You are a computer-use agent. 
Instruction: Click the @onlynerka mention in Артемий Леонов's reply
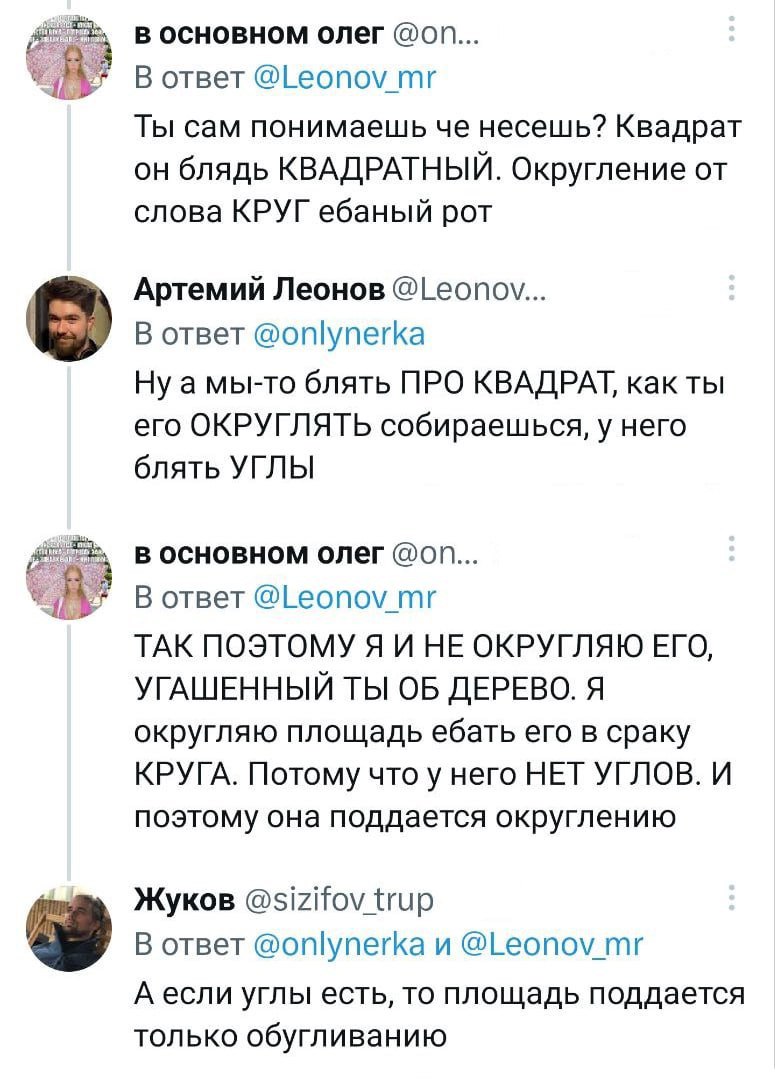click(340, 333)
